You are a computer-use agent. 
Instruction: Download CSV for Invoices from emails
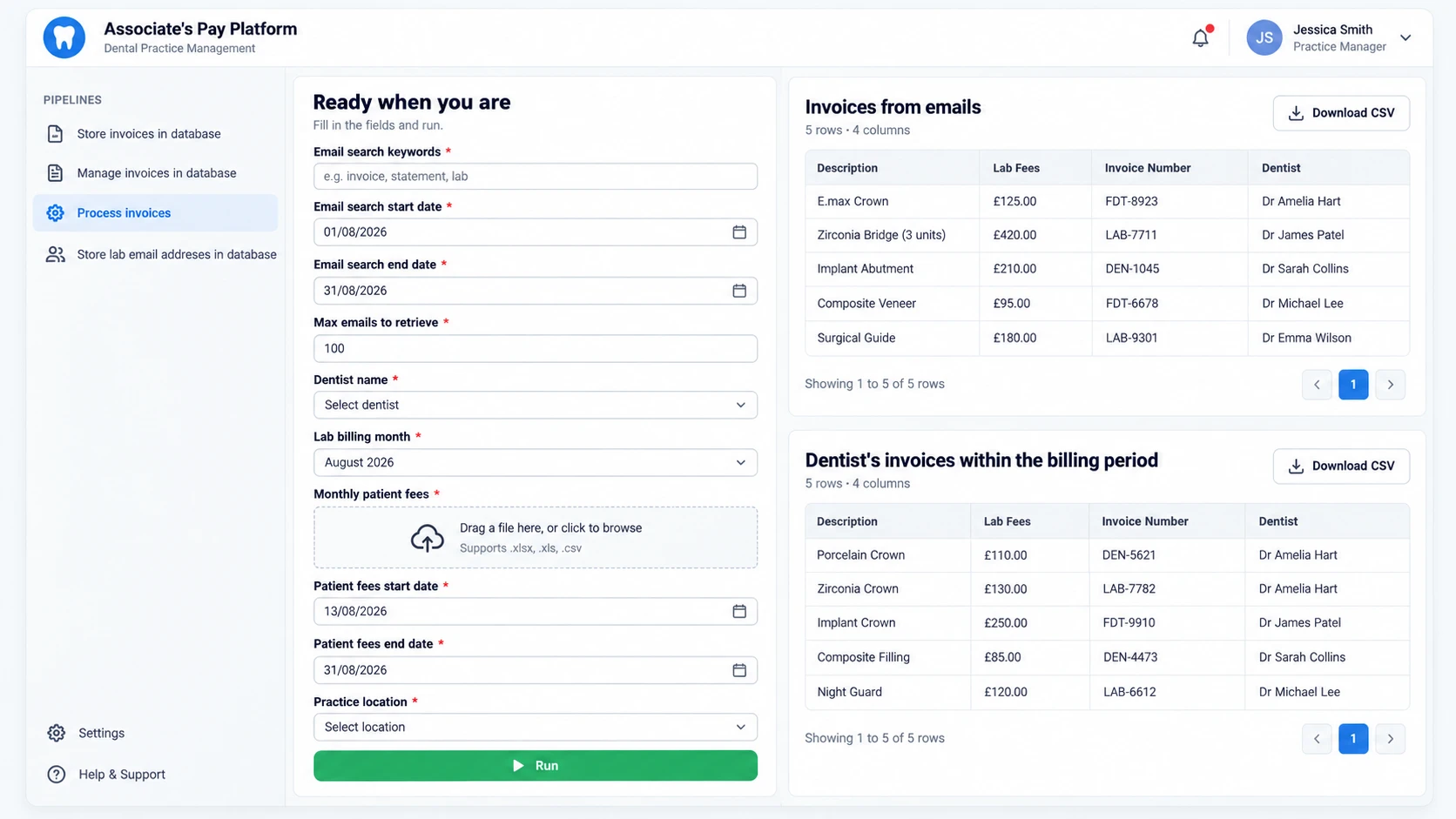(1341, 113)
